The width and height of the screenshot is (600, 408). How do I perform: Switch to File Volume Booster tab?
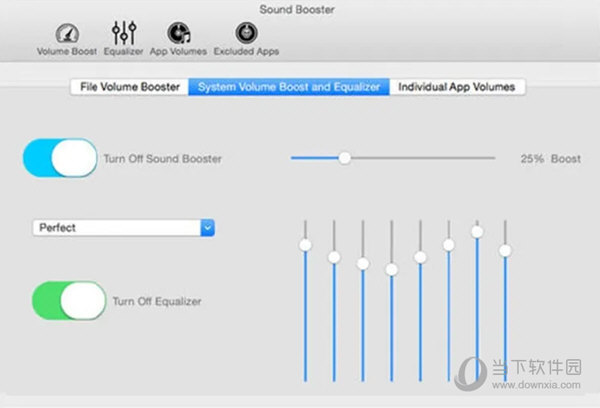[130, 87]
